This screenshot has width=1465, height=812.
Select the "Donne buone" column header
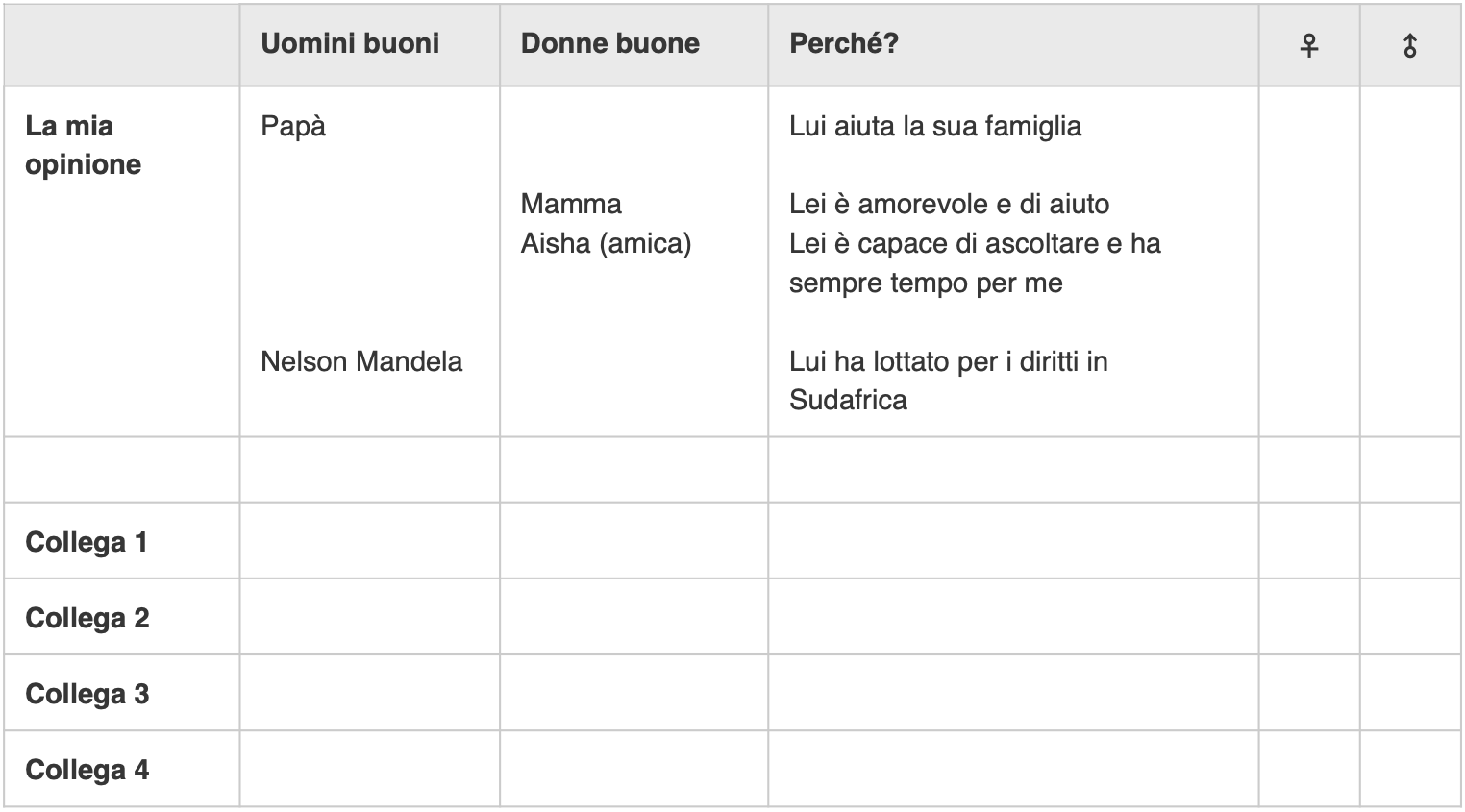pos(609,43)
